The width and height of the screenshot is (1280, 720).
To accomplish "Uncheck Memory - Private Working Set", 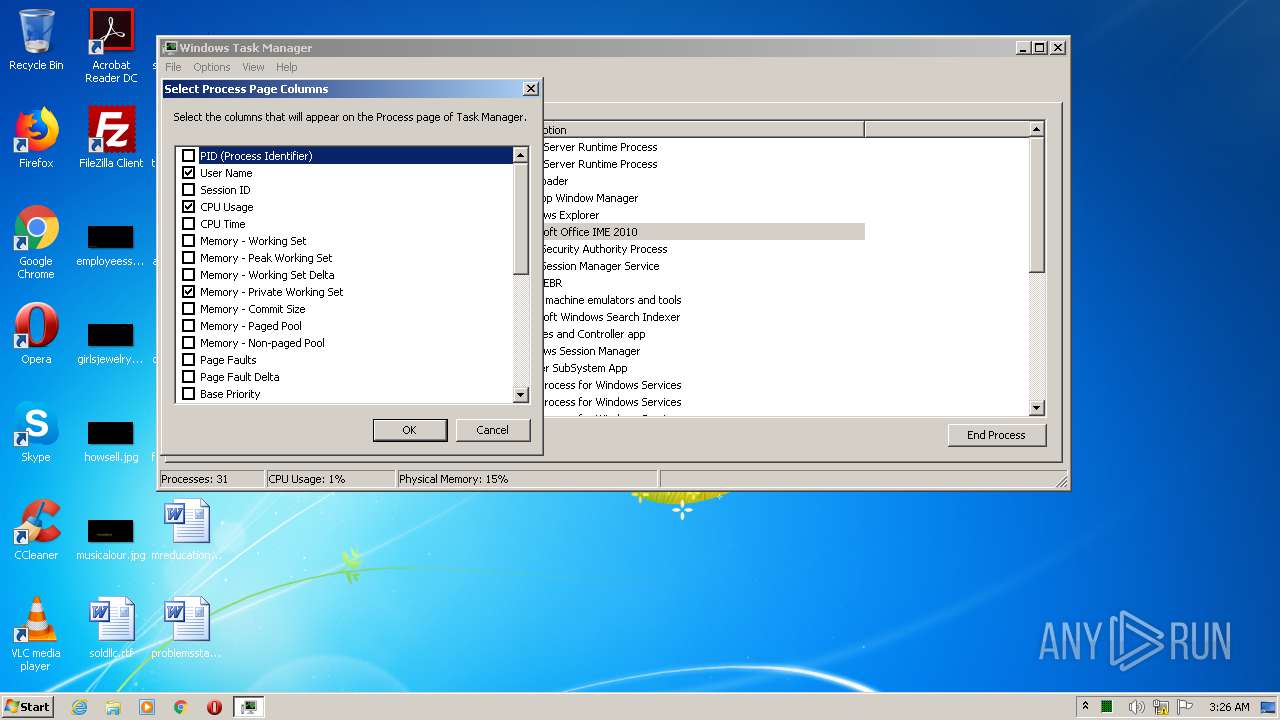I will 188,292.
